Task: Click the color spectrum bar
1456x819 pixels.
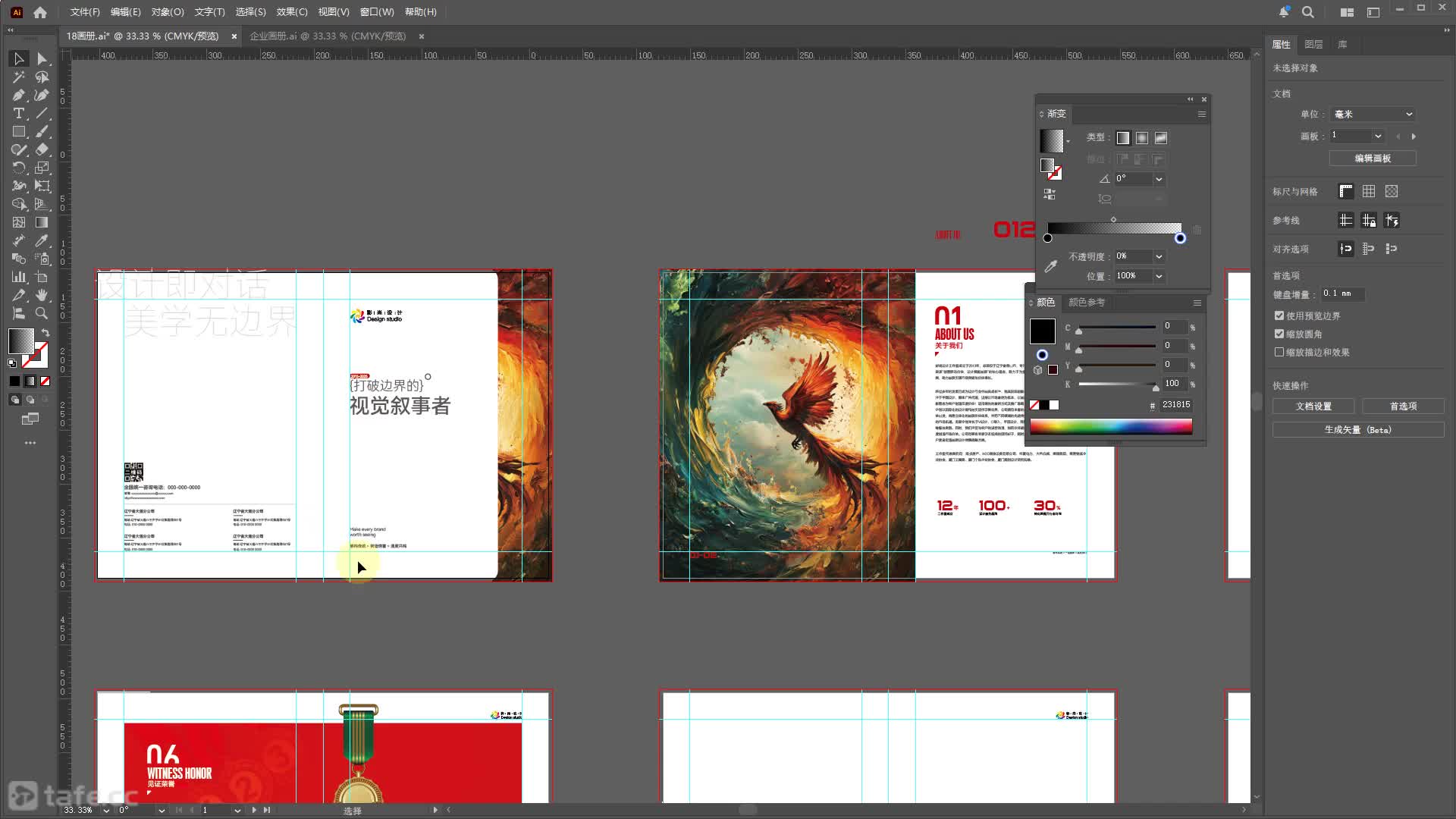Action: click(1111, 426)
